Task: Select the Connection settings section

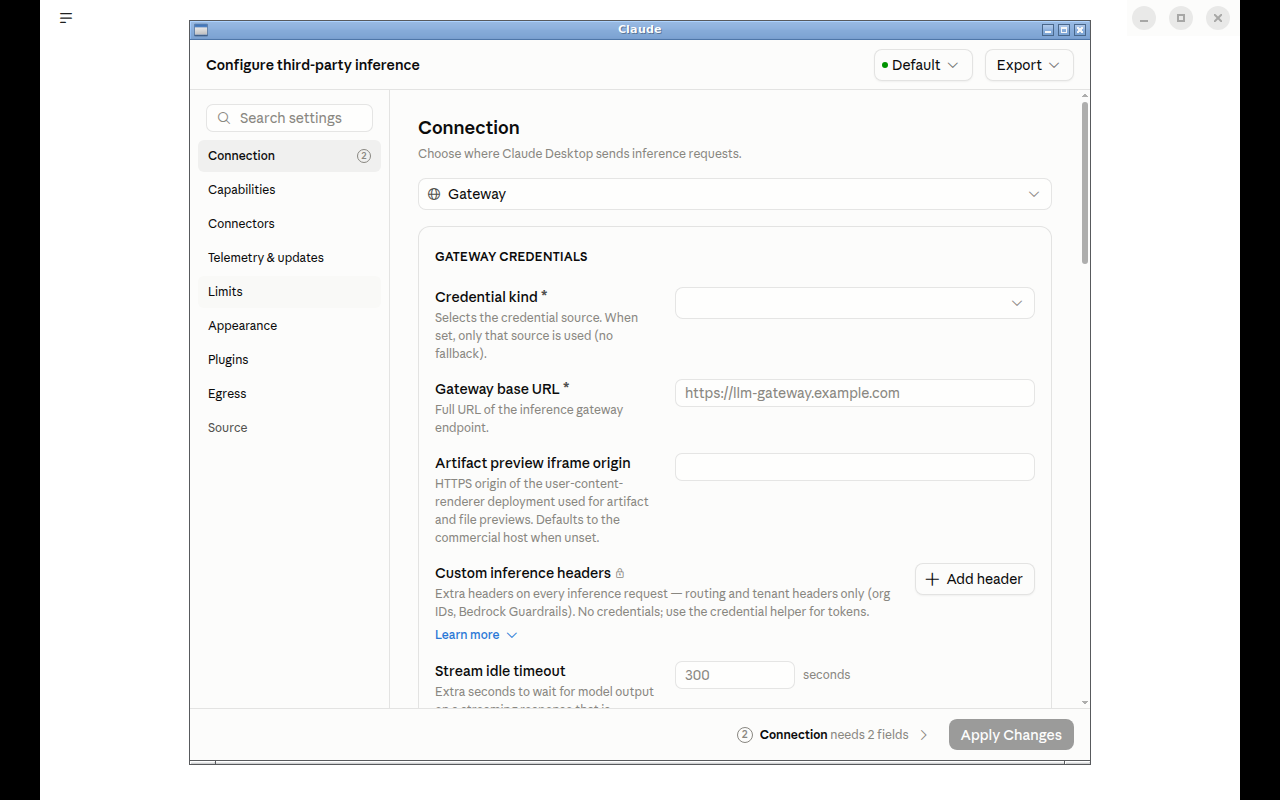Action: tap(289, 156)
